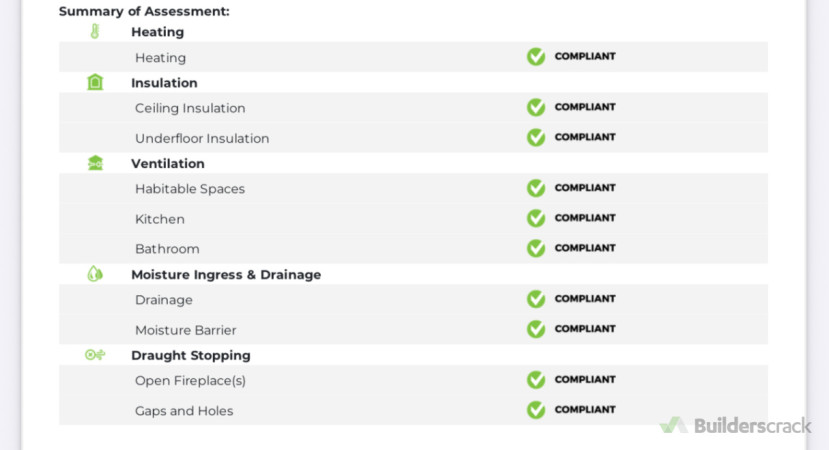Viewport: 829px width, 450px height.
Task: Click the Draught Stopping icon
Action: 95,355
